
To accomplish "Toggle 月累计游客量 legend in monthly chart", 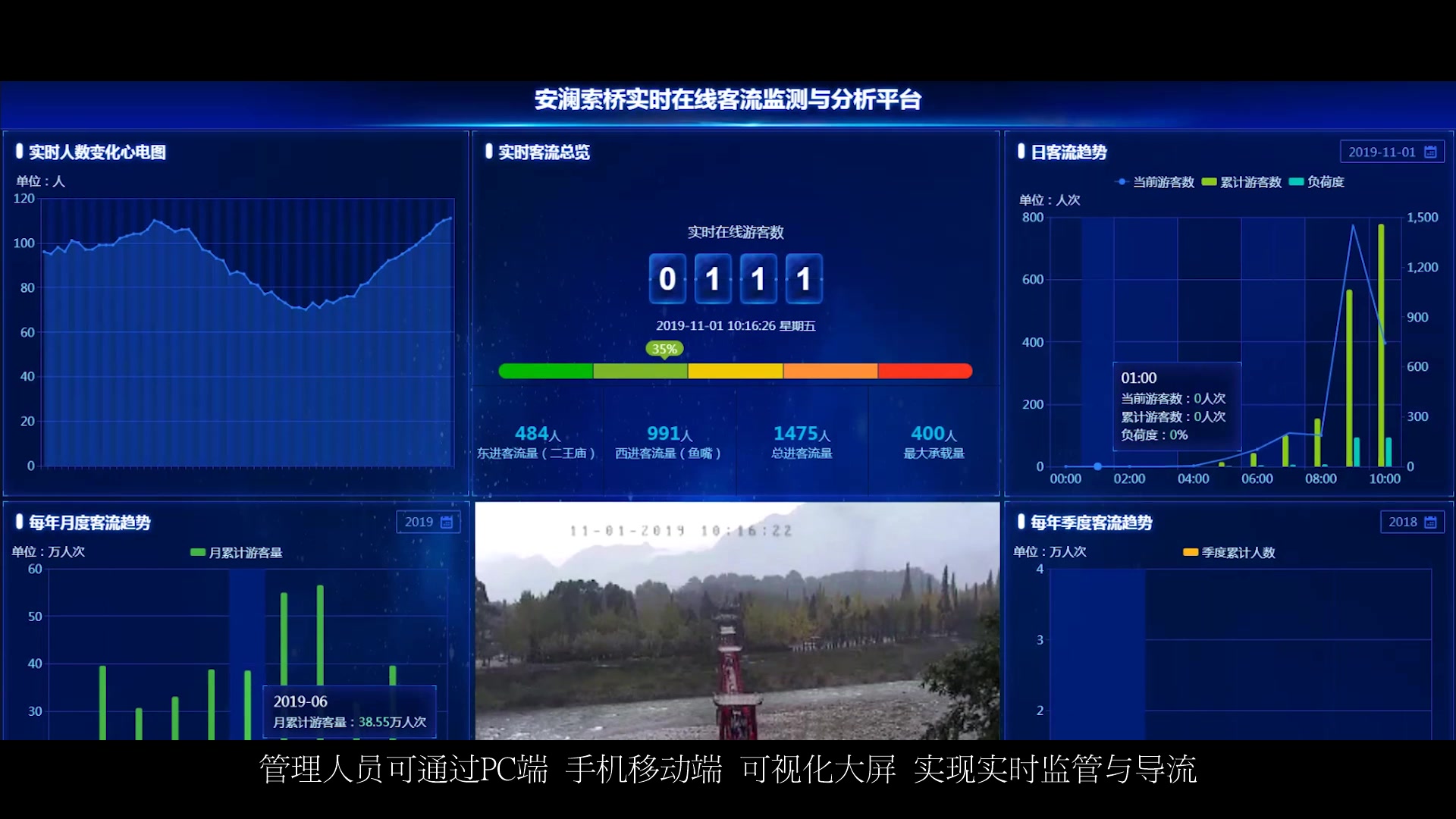I will [x=237, y=553].
